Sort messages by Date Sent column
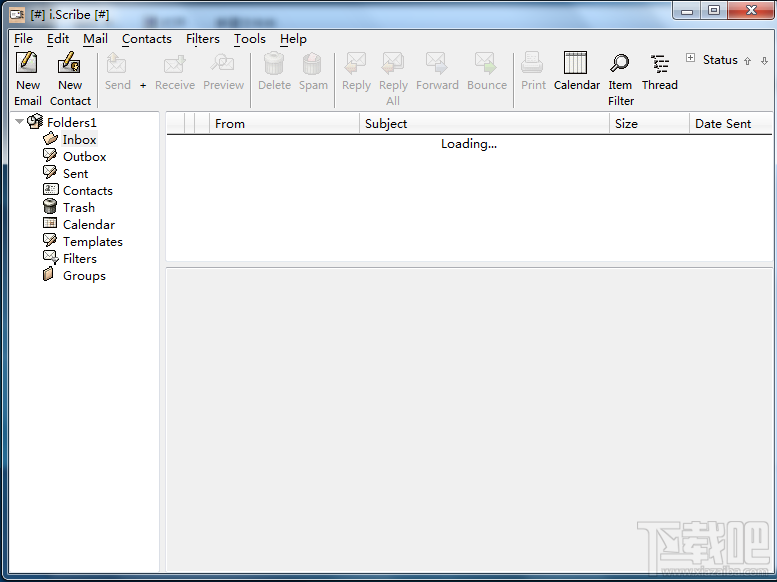The image size is (777, 582). [731, 123]
